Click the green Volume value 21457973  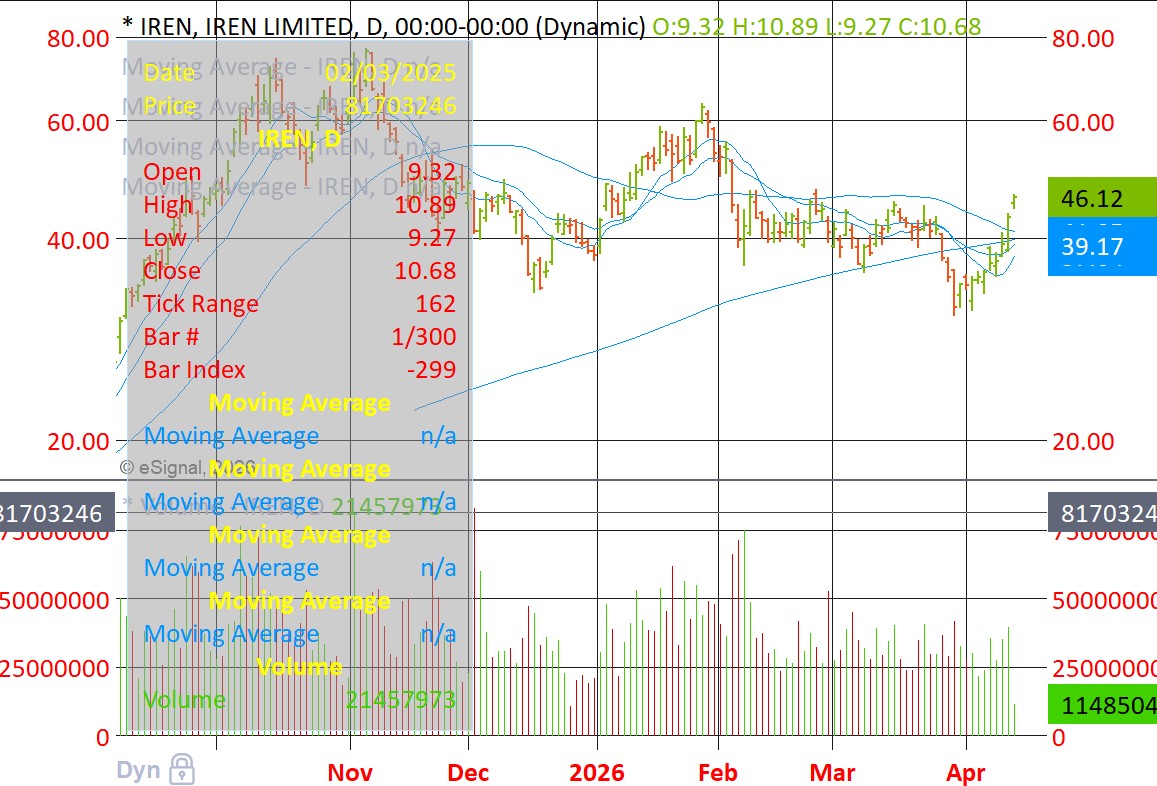(401, 699)
